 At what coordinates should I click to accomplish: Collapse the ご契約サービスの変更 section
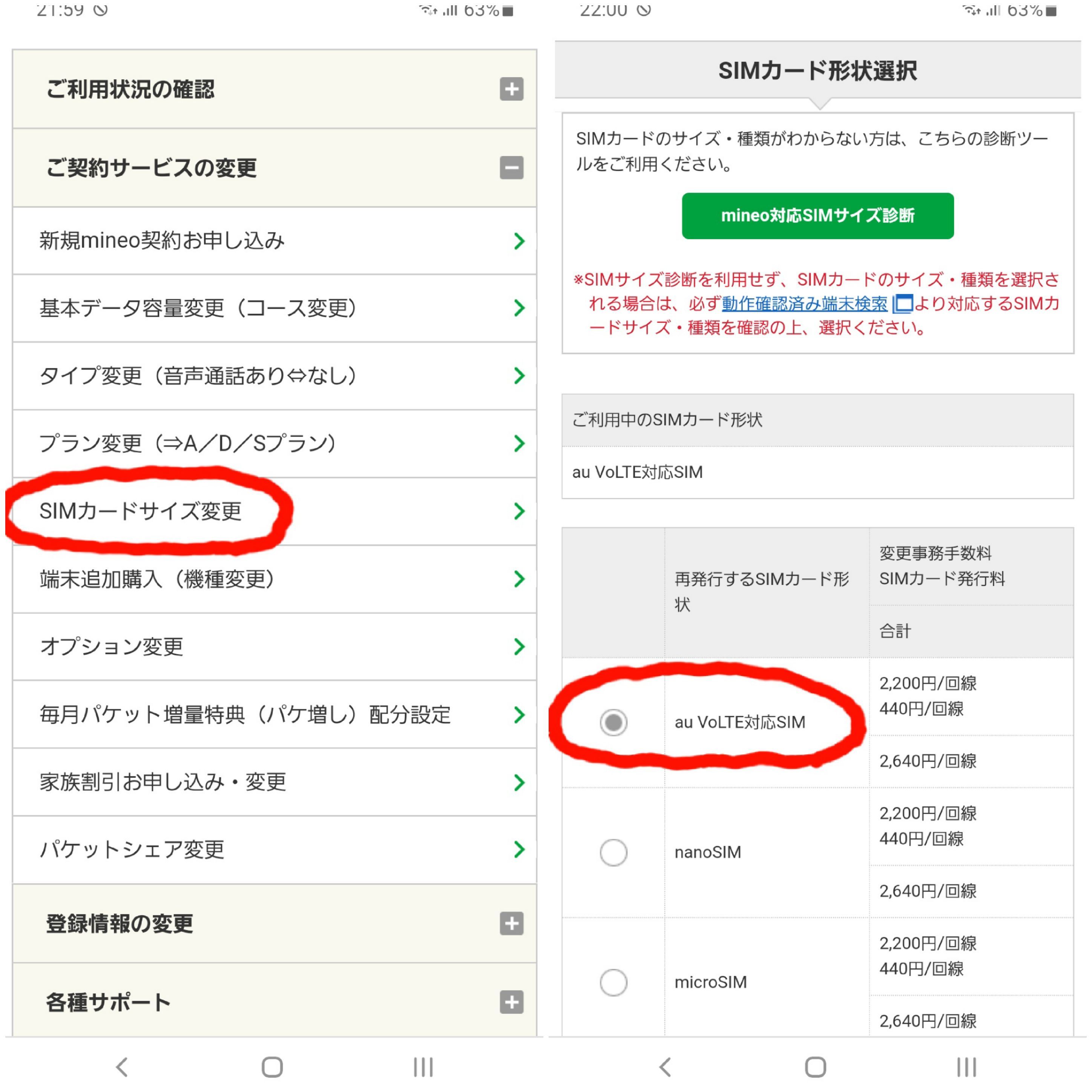[511, 167]
